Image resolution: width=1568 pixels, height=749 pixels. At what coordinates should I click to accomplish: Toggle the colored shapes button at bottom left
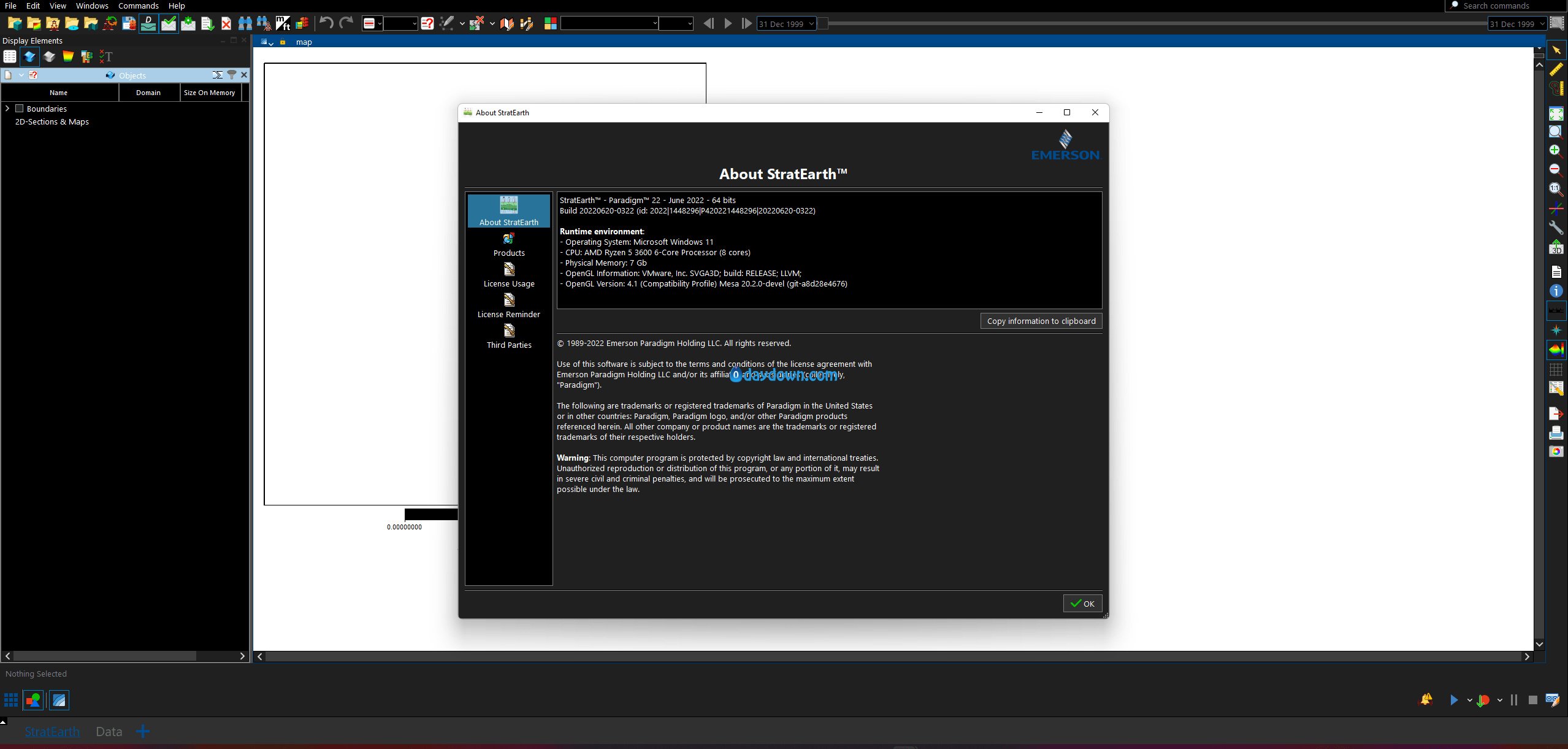[x=33, y=700]
